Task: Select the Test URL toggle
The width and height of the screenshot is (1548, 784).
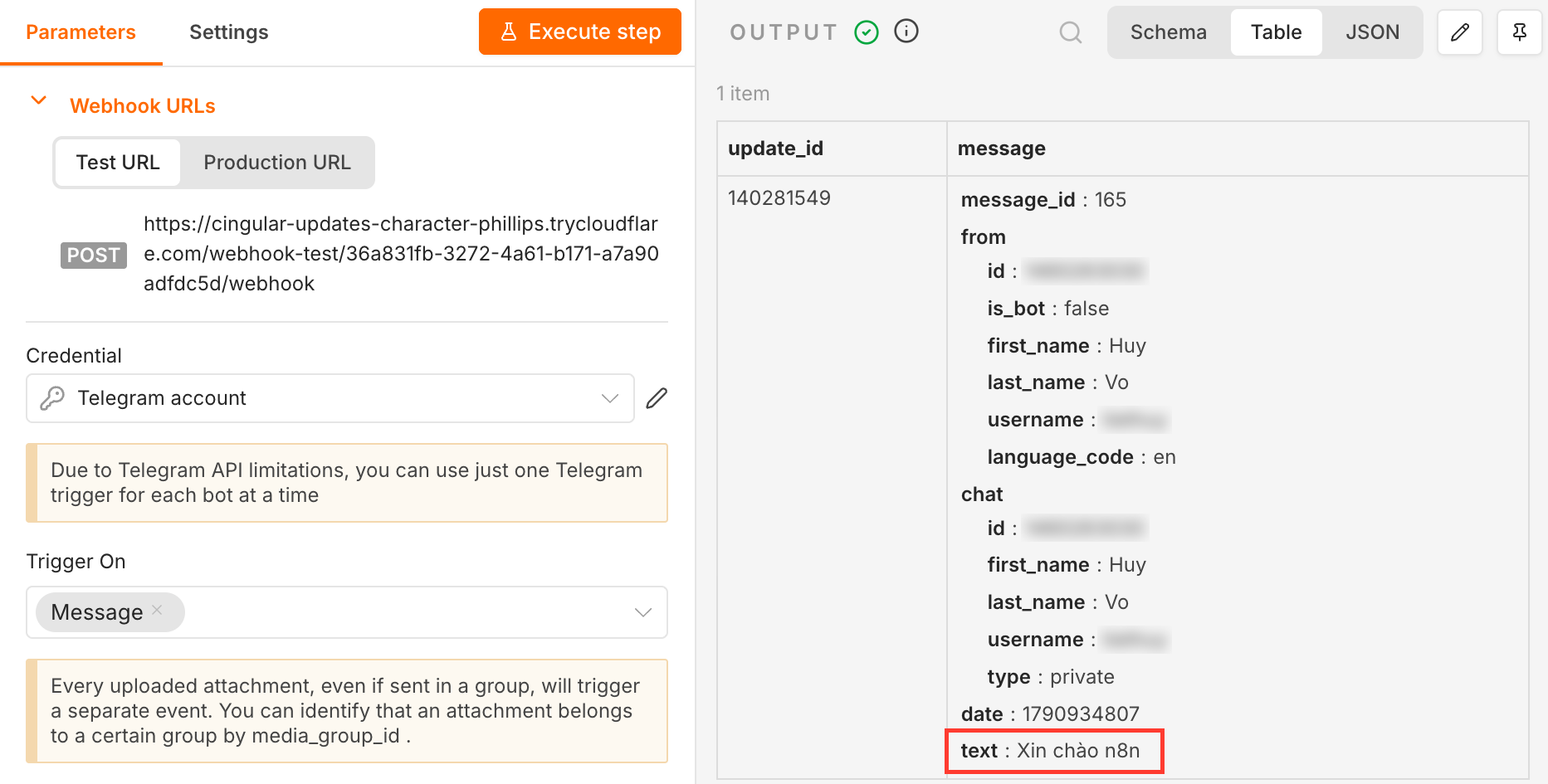Action: [x=118, y=163]
